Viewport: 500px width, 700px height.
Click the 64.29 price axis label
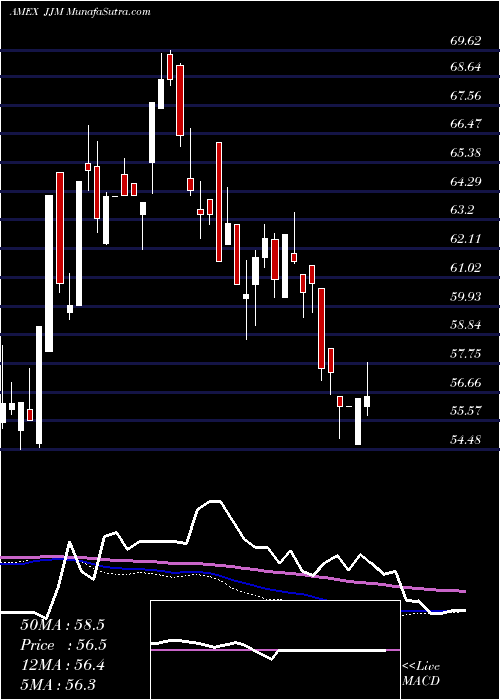click(x=466, y=181)
